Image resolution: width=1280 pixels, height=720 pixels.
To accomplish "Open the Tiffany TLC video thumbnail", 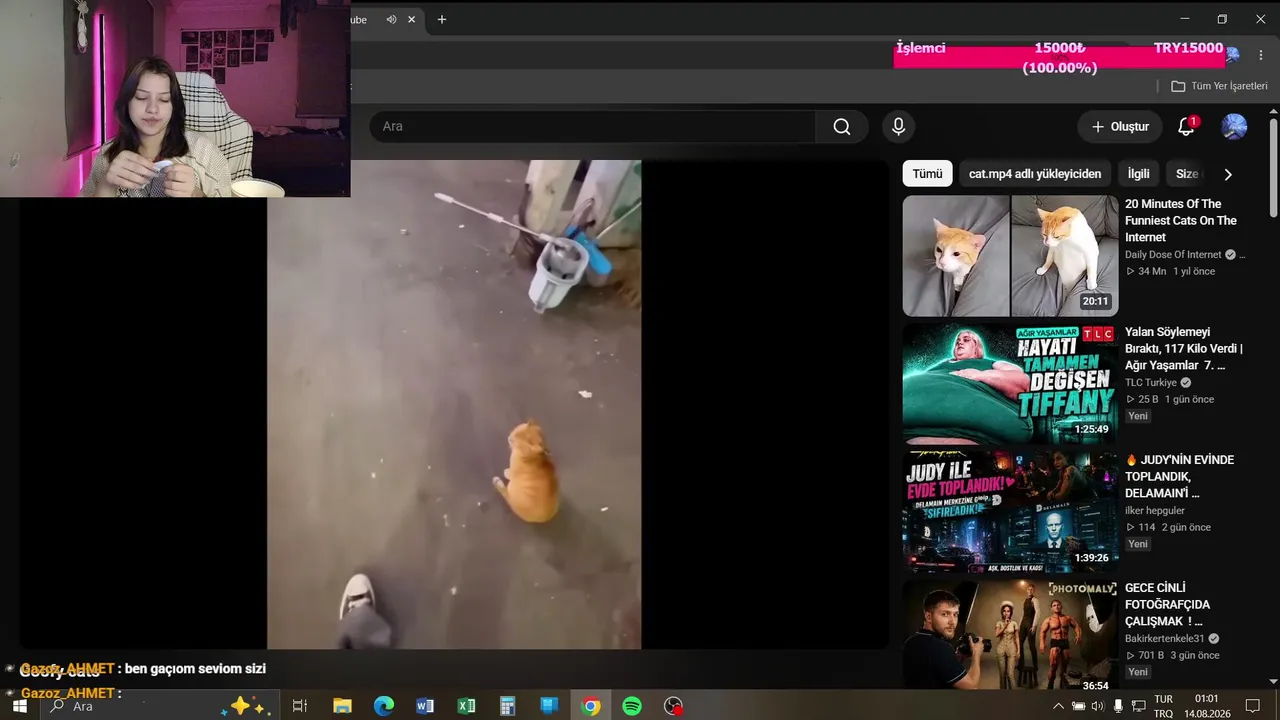I will coord(1010,384).
